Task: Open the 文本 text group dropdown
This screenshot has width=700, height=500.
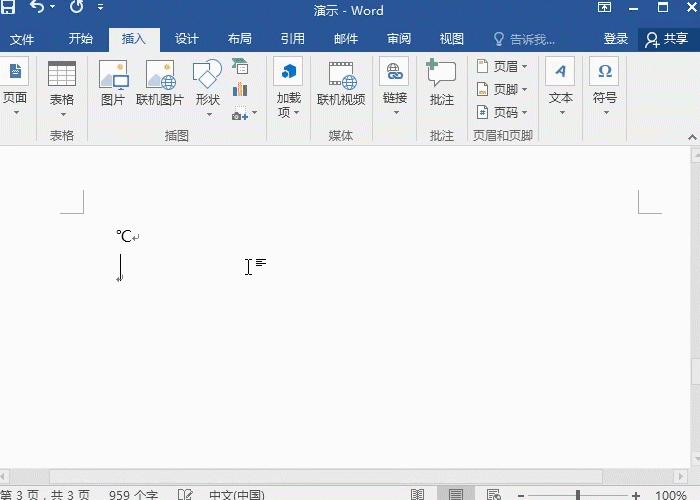Action: click(560, 87)
